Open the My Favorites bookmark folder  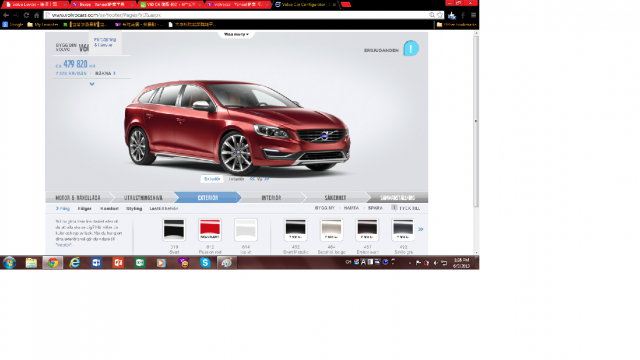click(x=43, y=24)
